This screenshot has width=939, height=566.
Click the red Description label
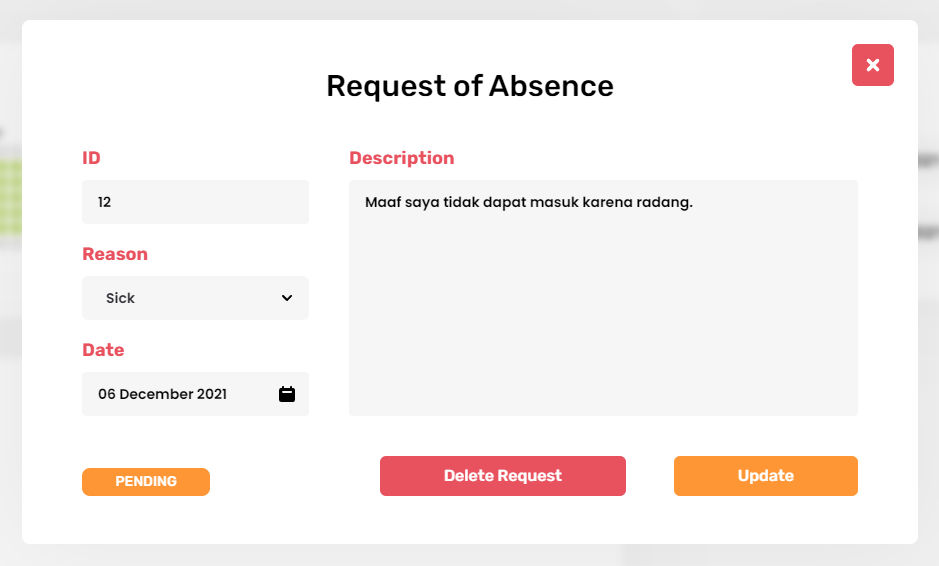tap(401, 158)
